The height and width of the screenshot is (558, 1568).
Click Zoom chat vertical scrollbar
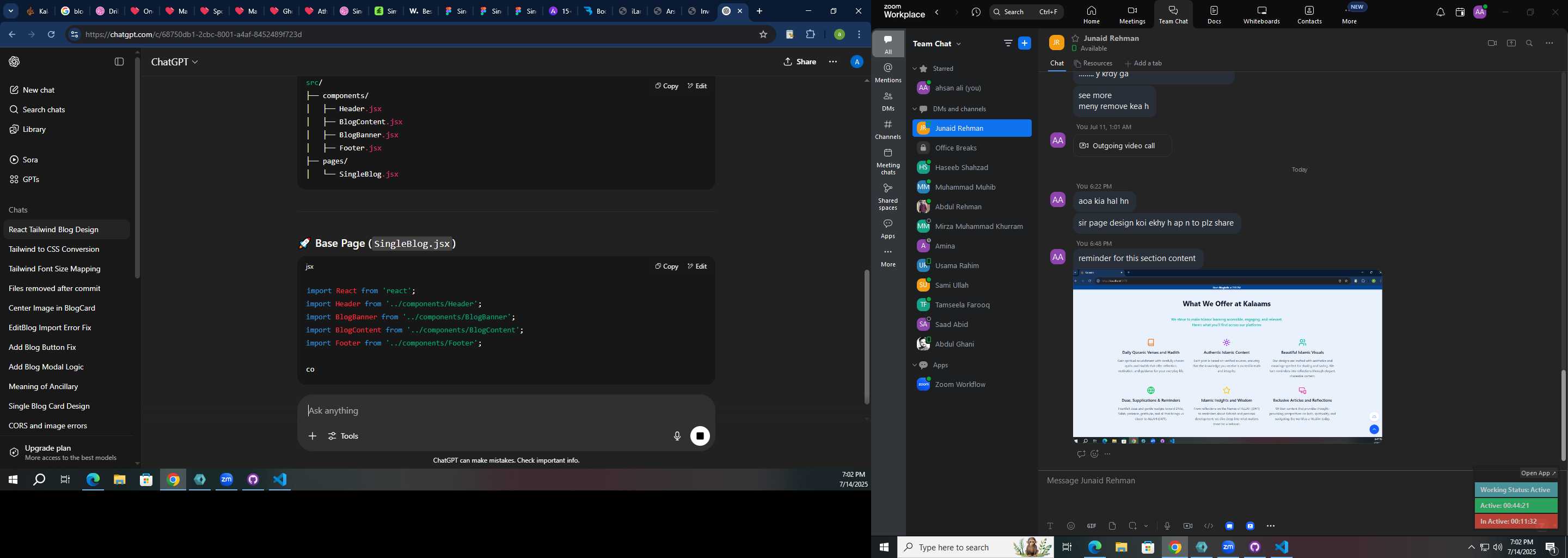pyautogui.click(x=1563, y=415)
